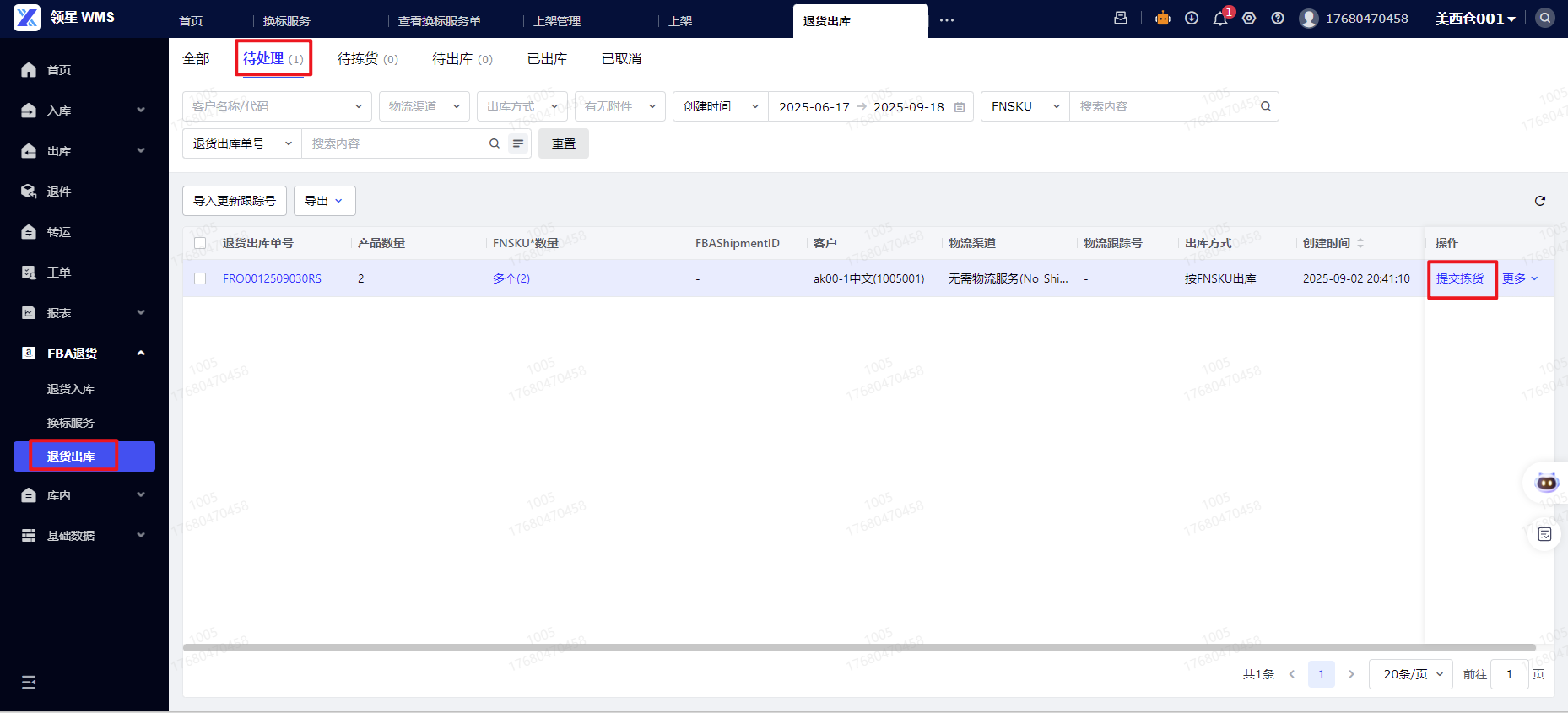1568x713 pixels.
Task: Click the 导入更新跟踪号 button
Action: tap(235, 201)
